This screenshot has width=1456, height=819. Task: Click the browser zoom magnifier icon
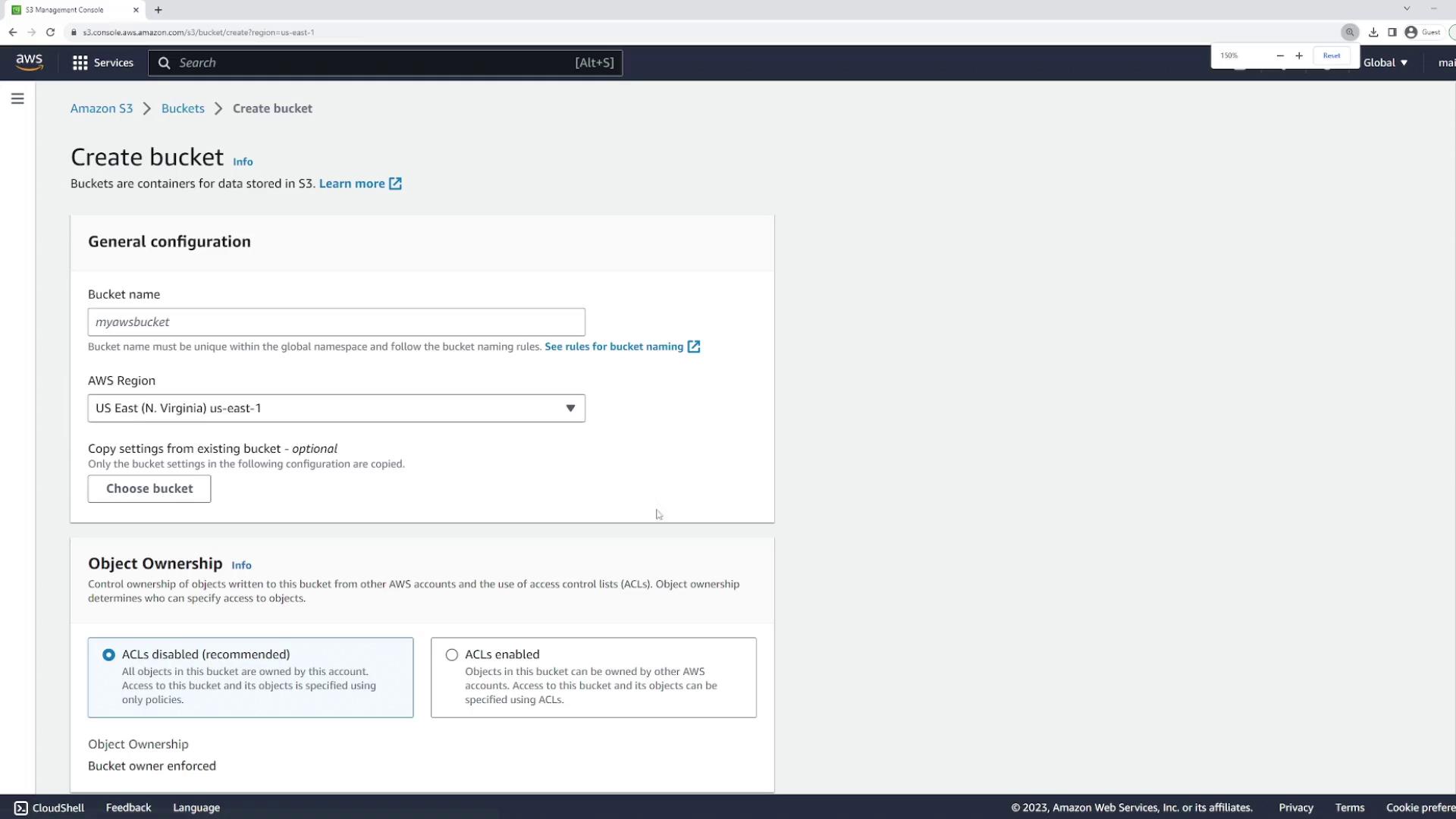point(1349,32)
